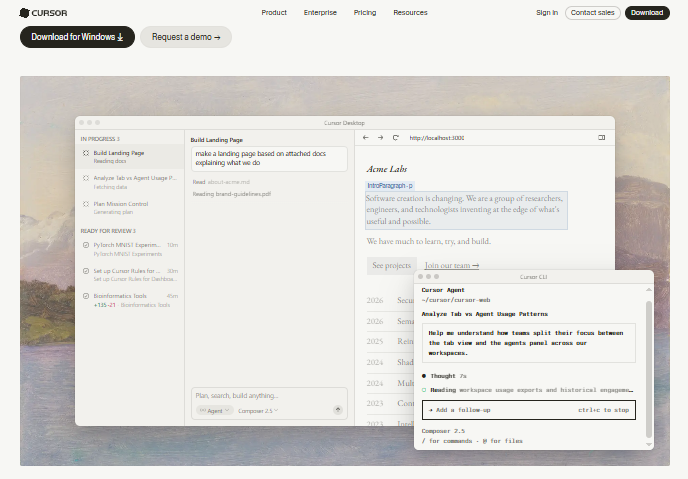Click the Acme Labs heading
The width and height of the screenshot is (688, 479).
387,169
